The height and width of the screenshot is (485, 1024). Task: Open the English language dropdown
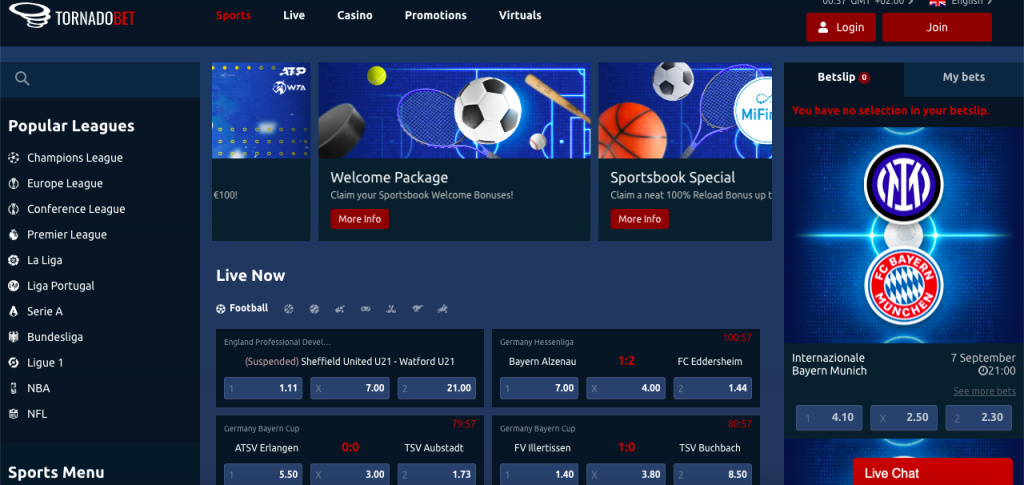point(960,3)
